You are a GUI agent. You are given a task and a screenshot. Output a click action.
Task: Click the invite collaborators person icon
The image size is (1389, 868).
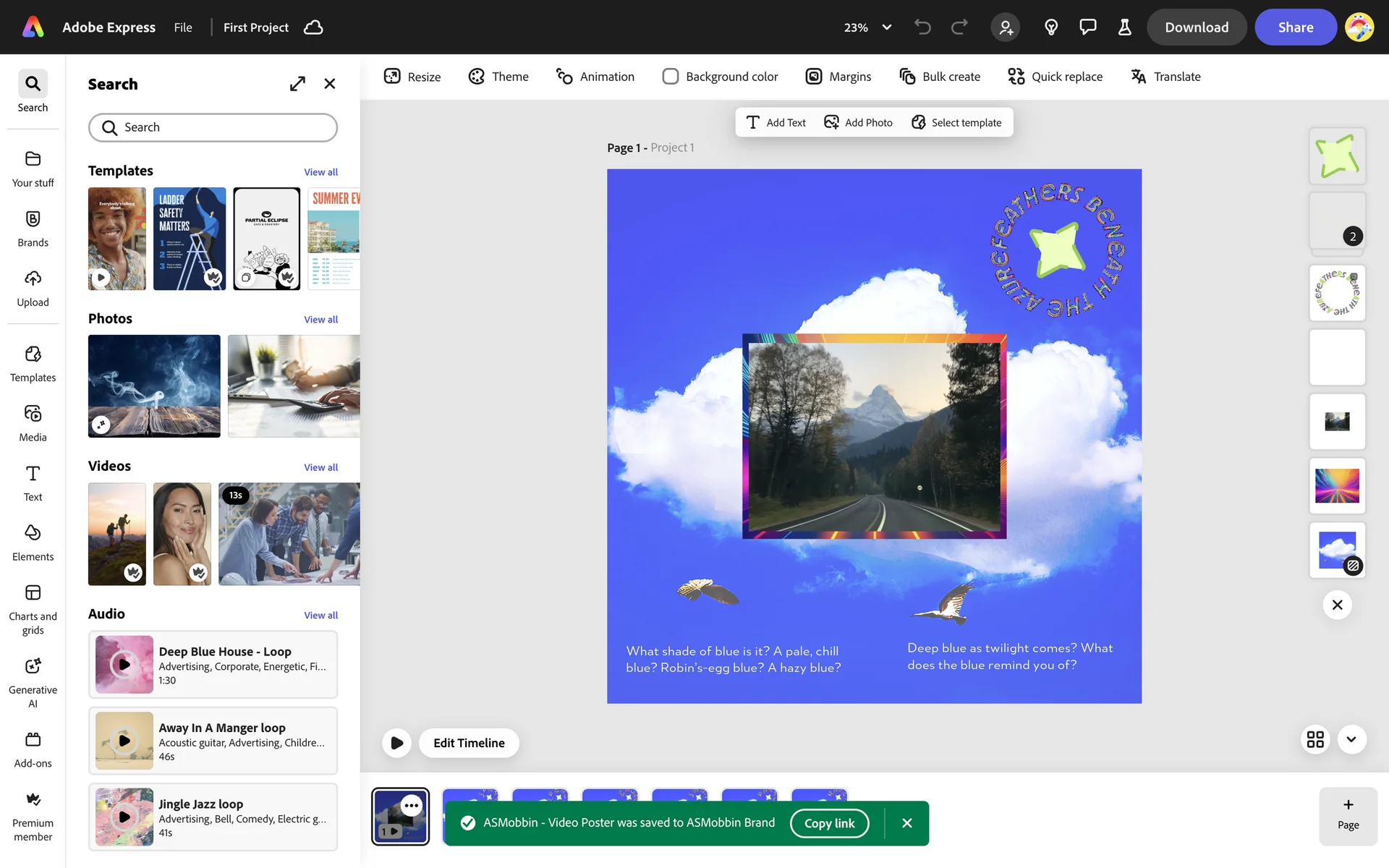(x=1006, y=27)
